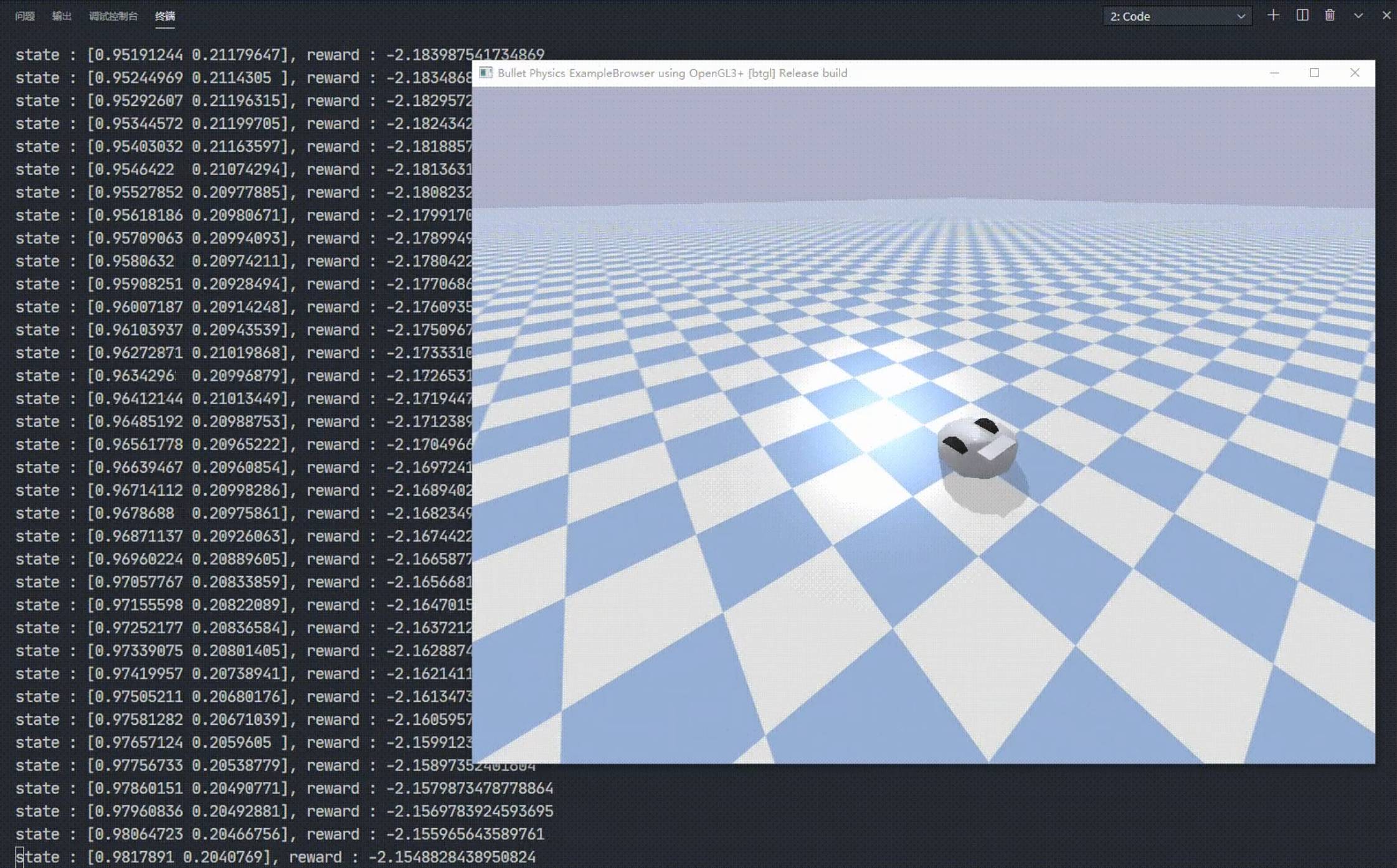Screen dimensions: 1397x868
Task: Click terminal line with state 0.96960224 0.20889605
Action: (244, 559)
